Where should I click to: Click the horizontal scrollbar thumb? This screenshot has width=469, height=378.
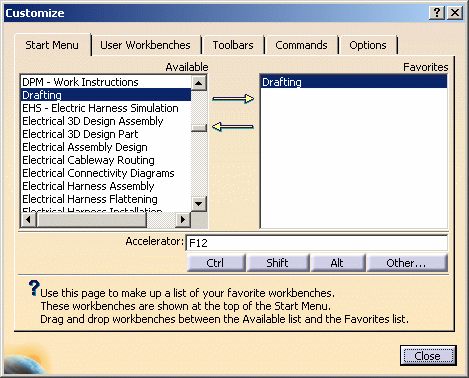pos(91,220)
